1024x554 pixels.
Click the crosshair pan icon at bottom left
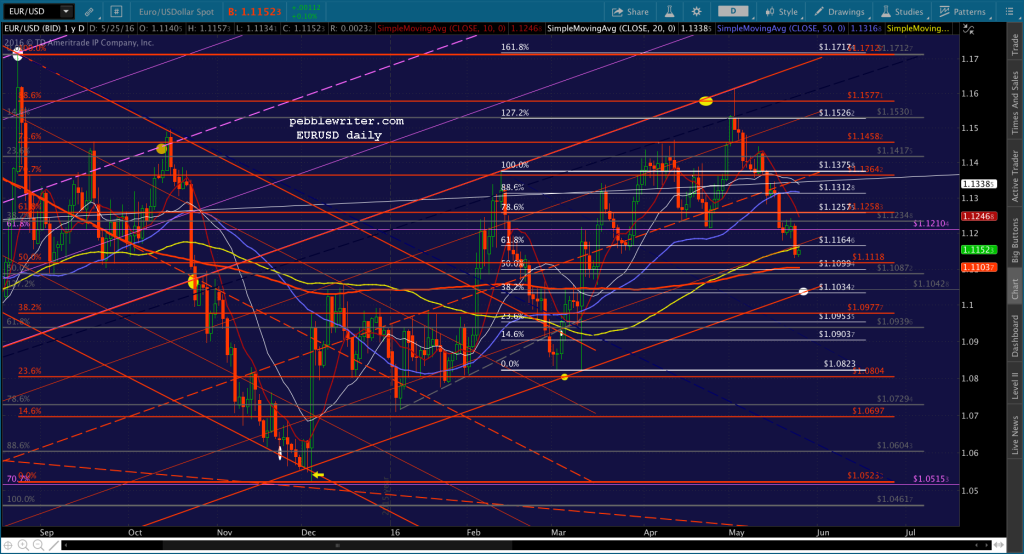8,545
